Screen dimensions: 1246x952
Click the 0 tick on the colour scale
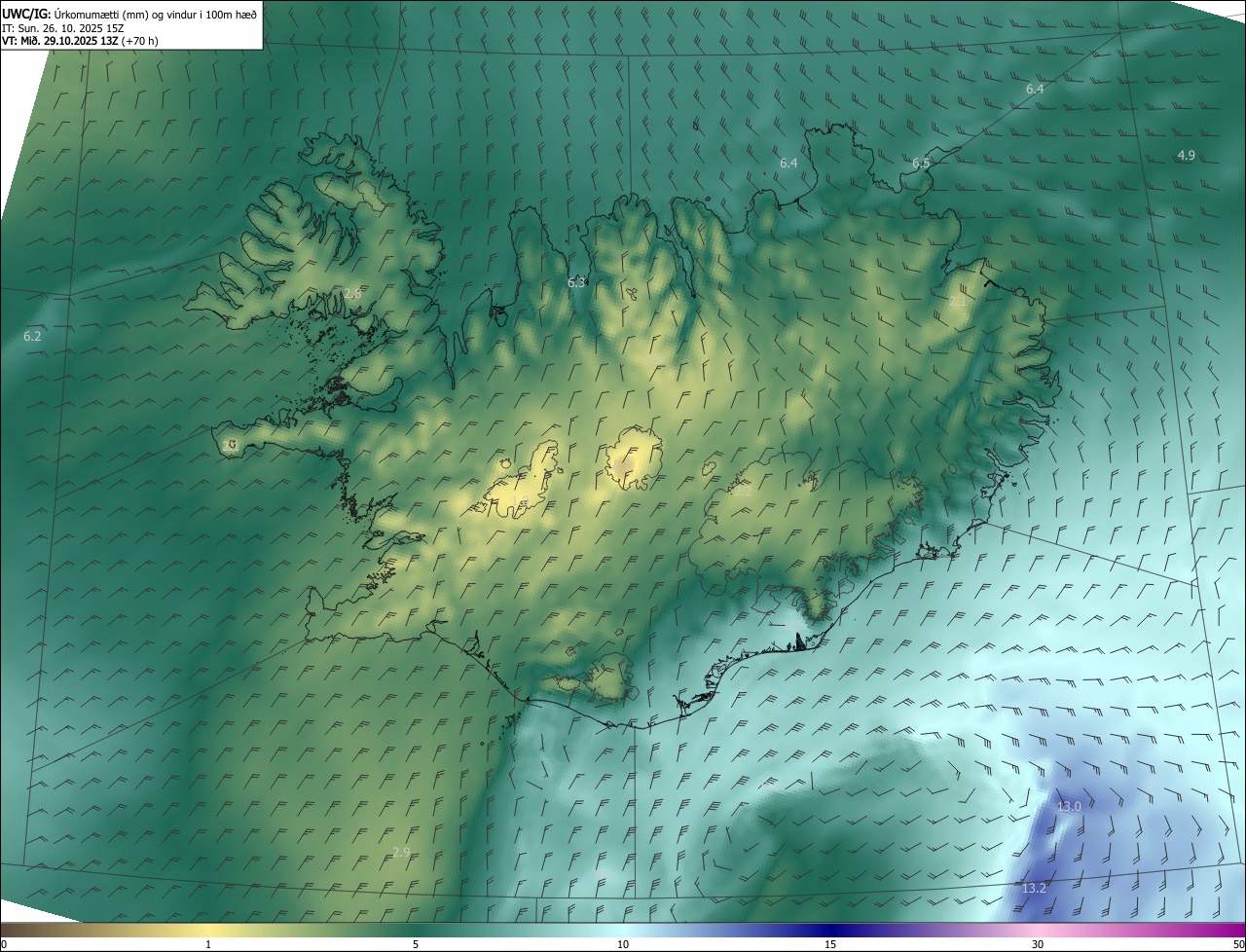point(4,945)
